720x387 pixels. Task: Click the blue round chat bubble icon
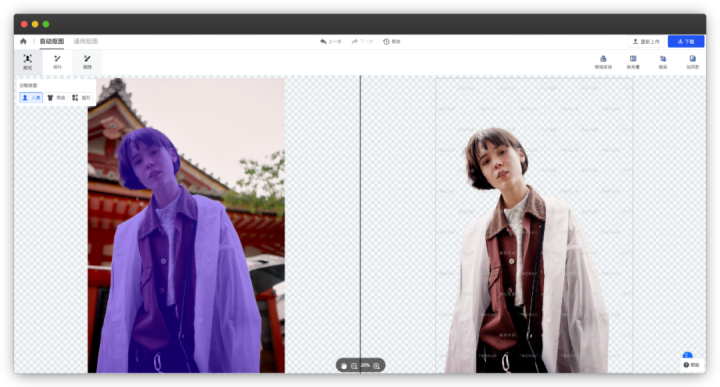[x=687, y=356]
